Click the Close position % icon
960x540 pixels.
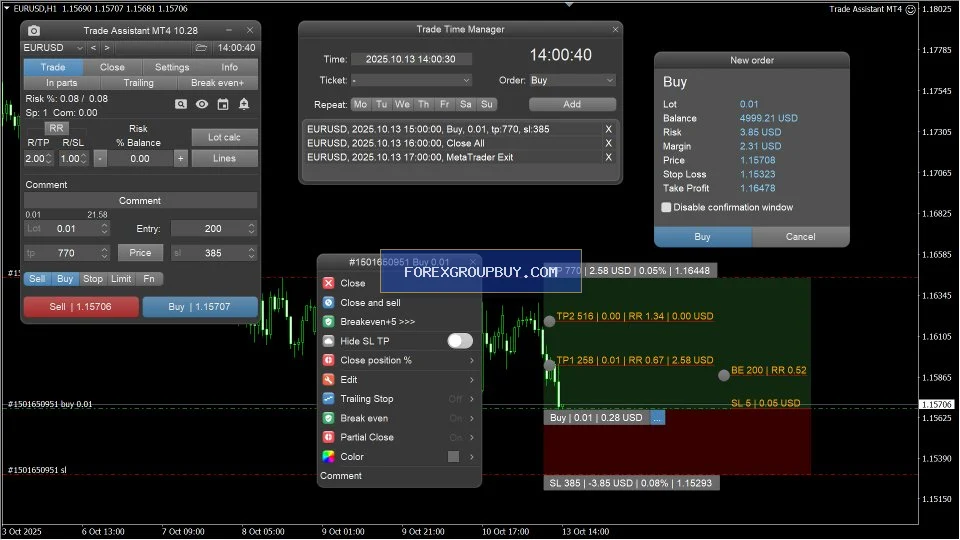coord(329,360)
